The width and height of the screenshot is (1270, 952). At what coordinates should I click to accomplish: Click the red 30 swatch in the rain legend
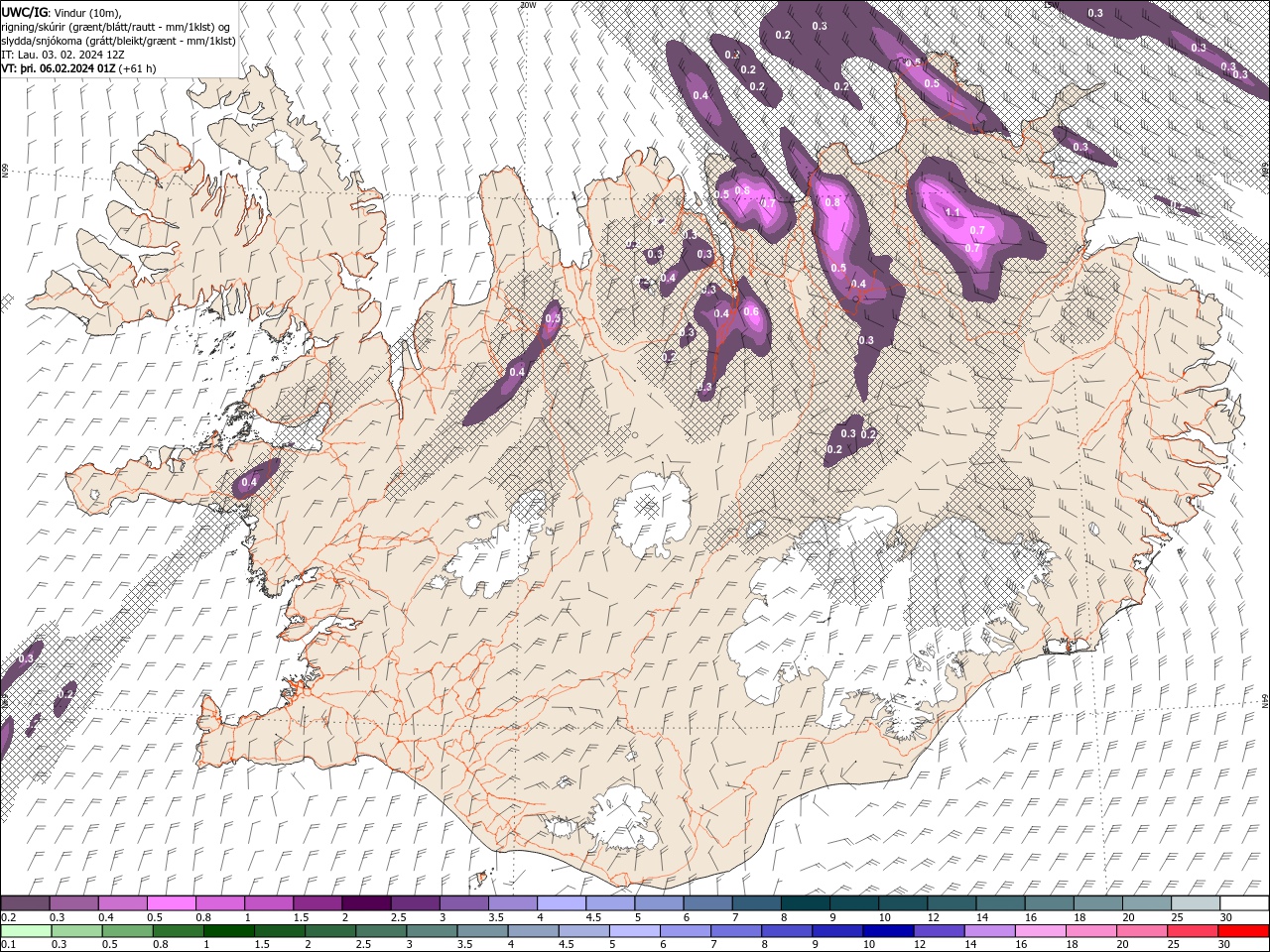point(1244,931)
